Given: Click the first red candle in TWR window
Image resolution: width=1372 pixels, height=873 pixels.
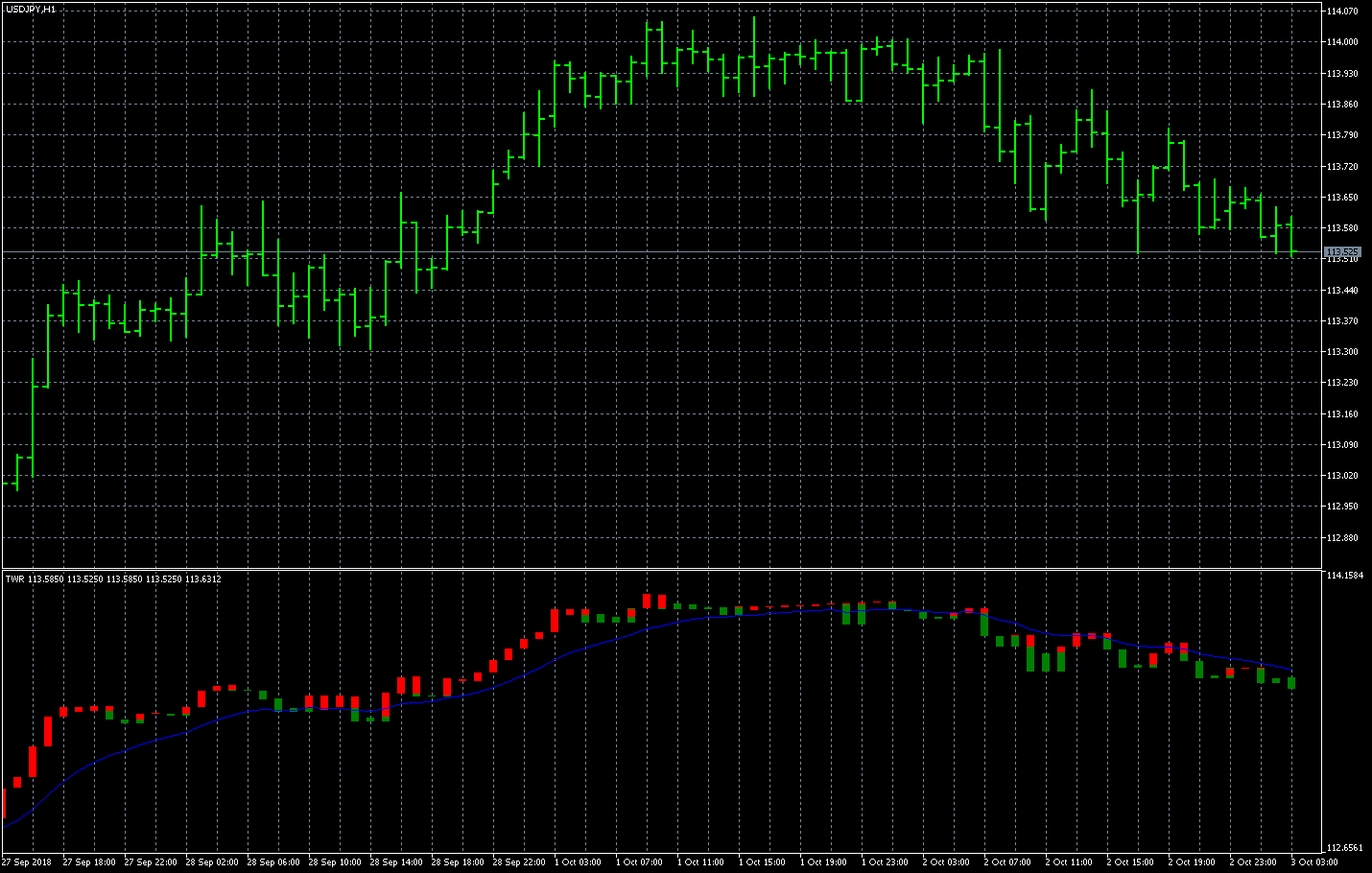Looking at the screenshot, I should pyautogui.click(x=5, y=803).
